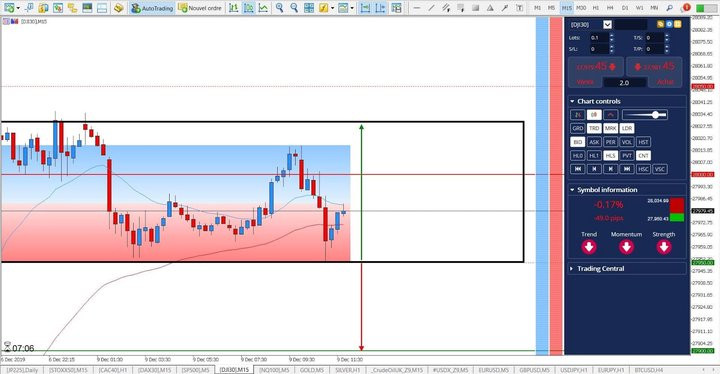
Task: Open the indicators list icon
Action: coord(323,8)
